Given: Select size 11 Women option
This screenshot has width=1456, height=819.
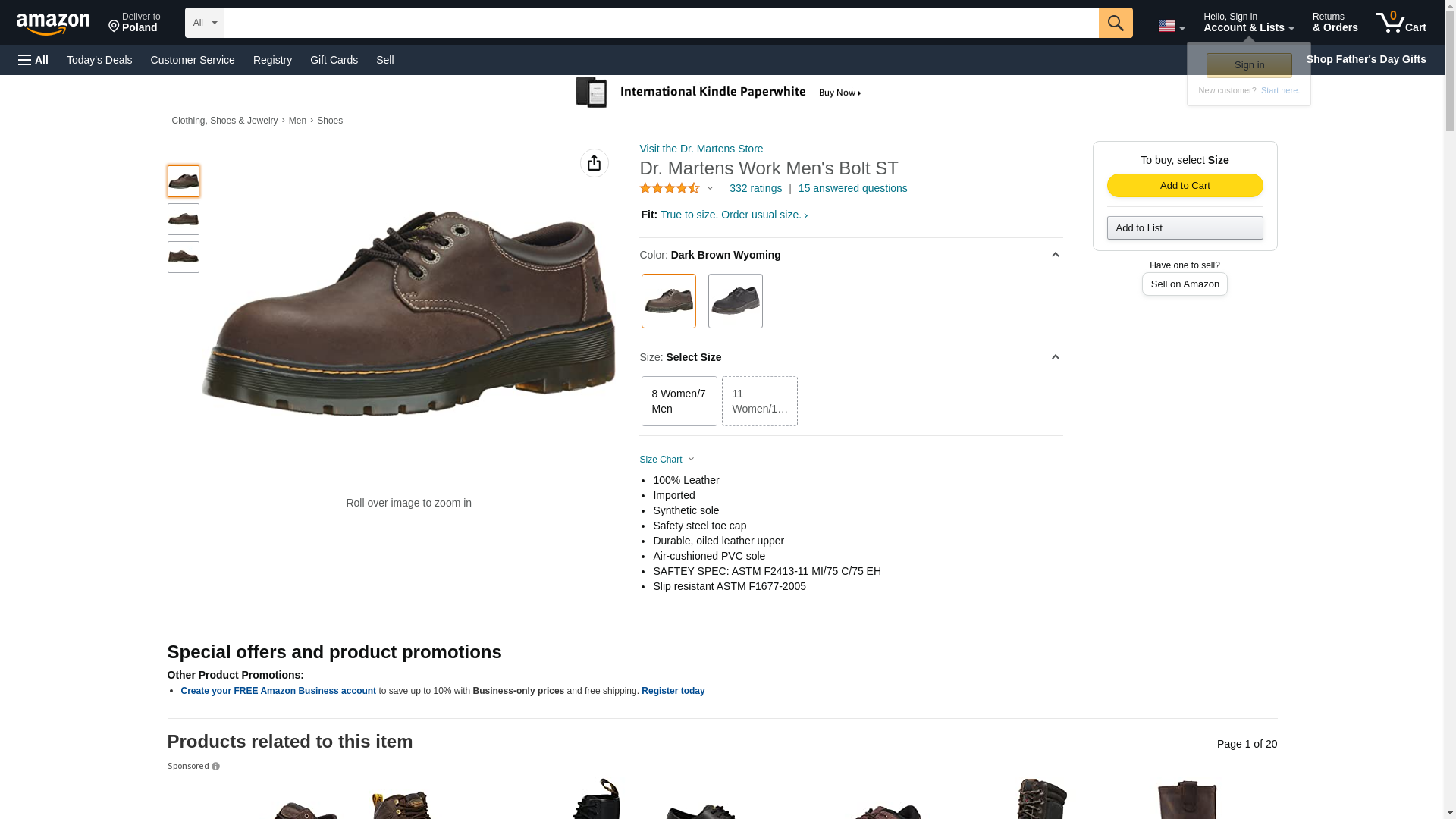Looking at the screenshot, I should coord(758,401).
